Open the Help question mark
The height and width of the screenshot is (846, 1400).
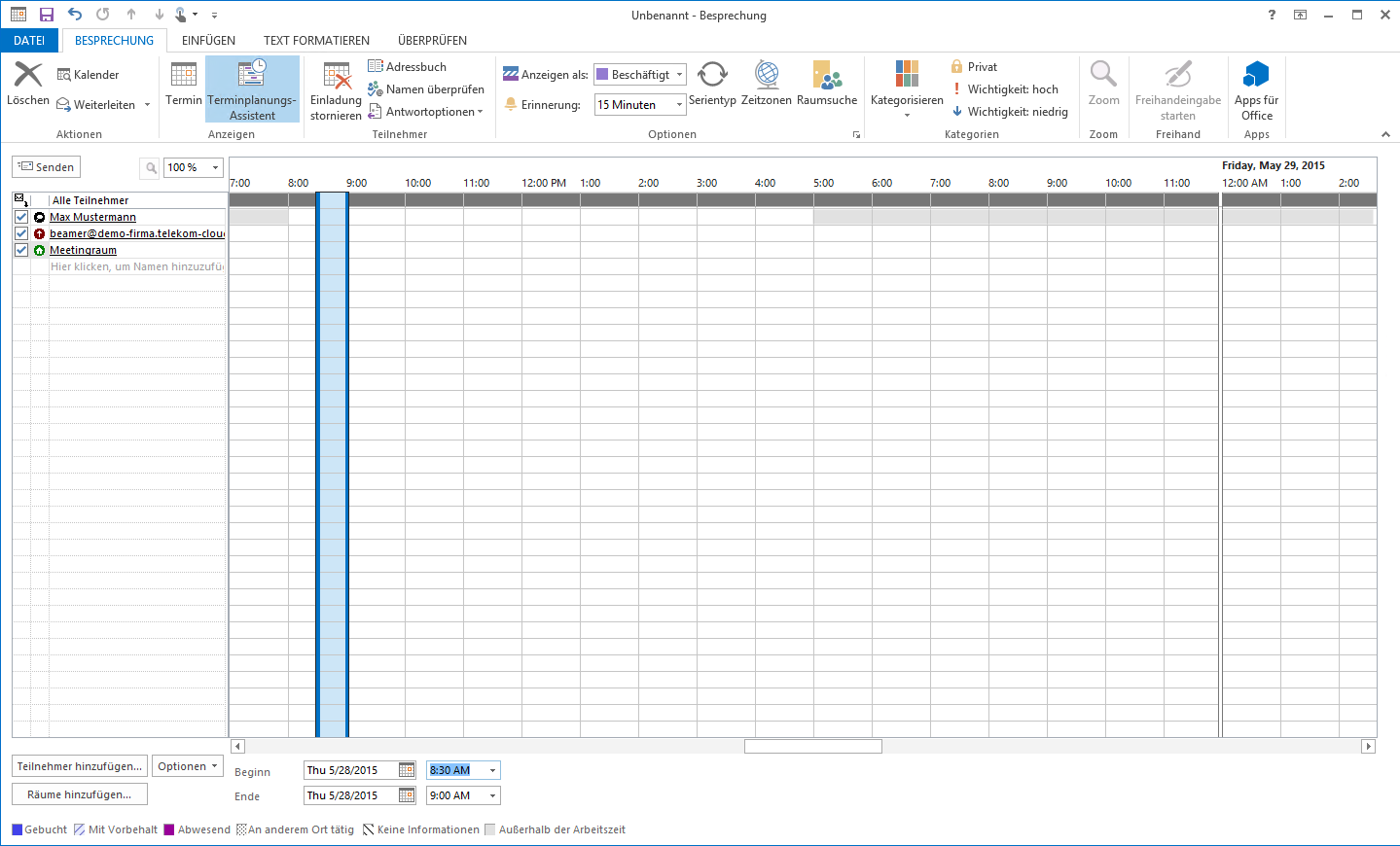tap(1272, 15)
